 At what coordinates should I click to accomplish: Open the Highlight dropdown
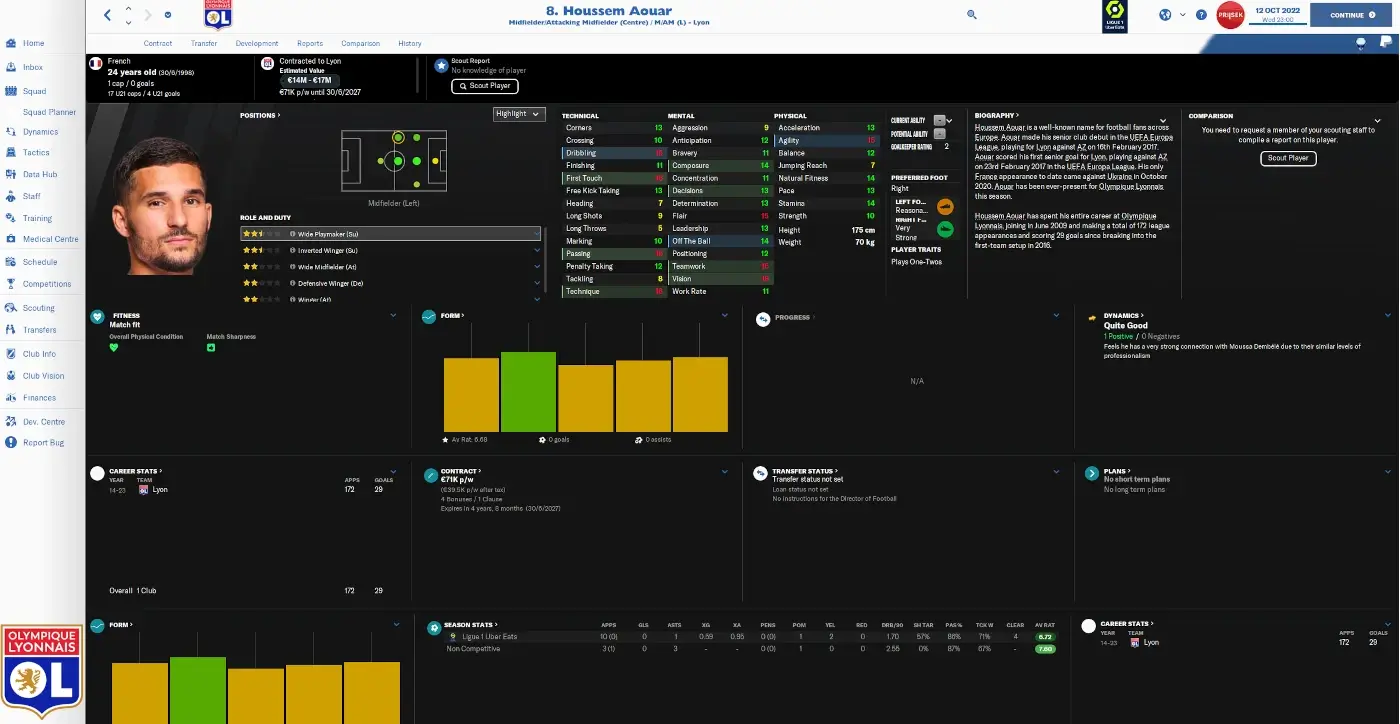519,114
